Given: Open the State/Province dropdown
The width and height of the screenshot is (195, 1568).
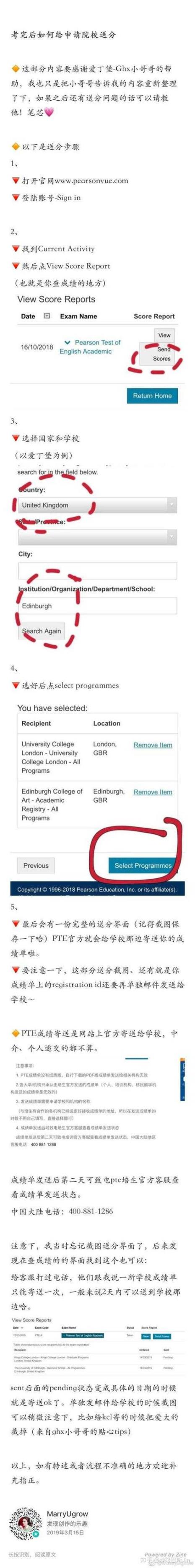Looking at the screenshot, I should click(97, 536).
